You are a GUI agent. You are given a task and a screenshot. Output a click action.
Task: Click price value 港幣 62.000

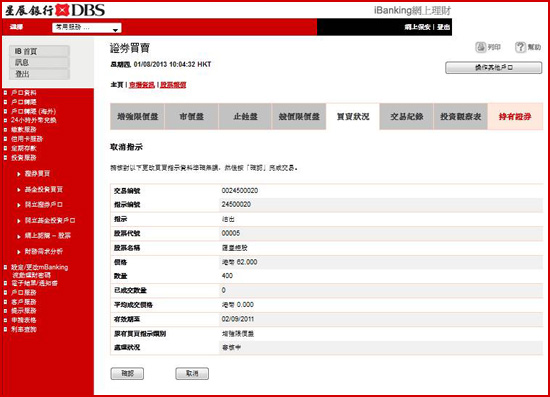pyautogui.click(x=239, y=262)
